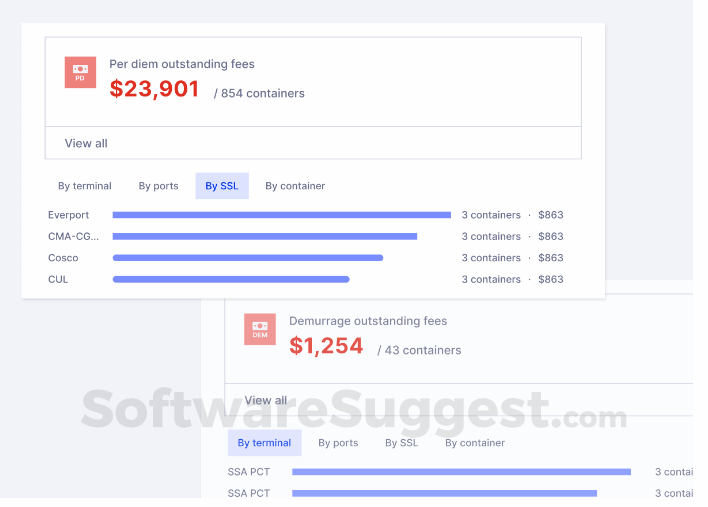Switch per diem view to By terminal tab
Image resolution: width=708 pixels, height=507 pixels.
coord(85,186)
